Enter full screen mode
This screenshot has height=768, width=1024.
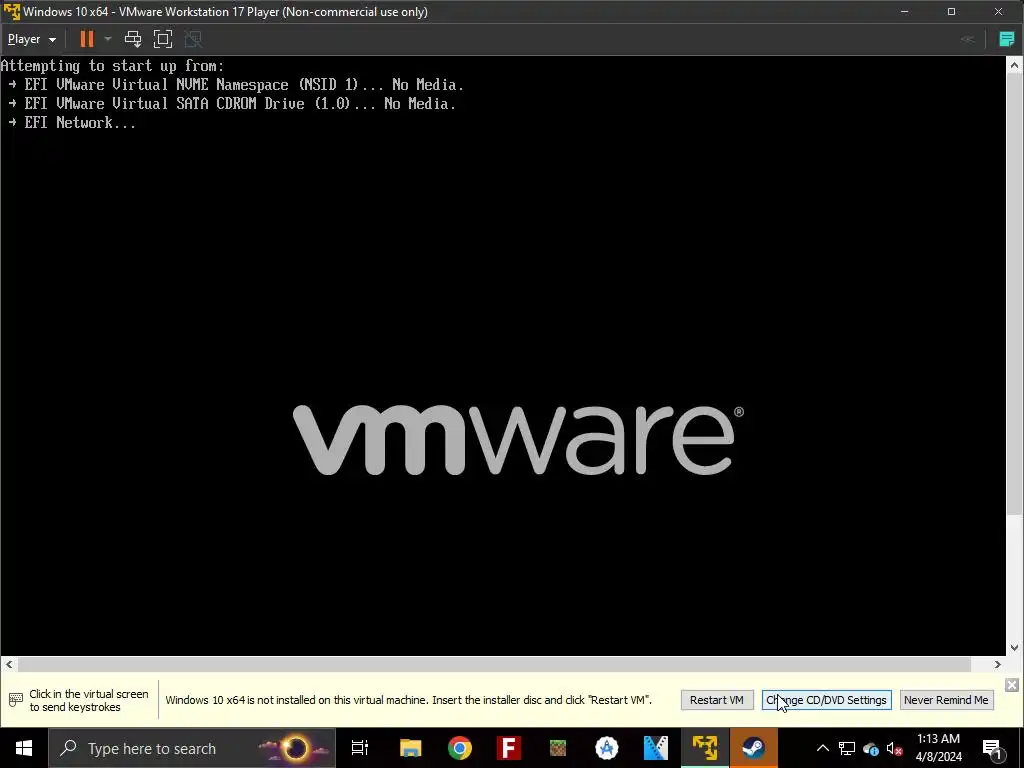click(x=163, y=39)
